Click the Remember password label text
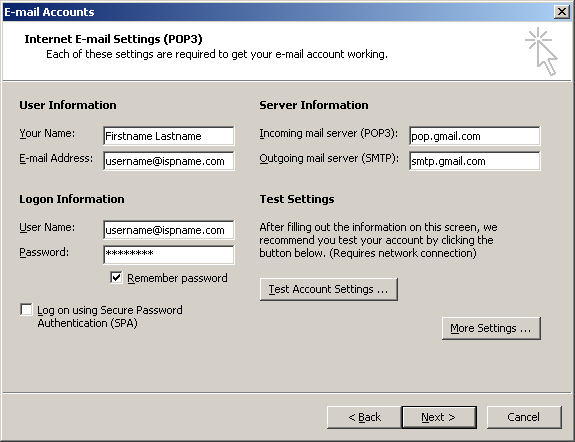This screenshot has height=442, width=575. 177,278
